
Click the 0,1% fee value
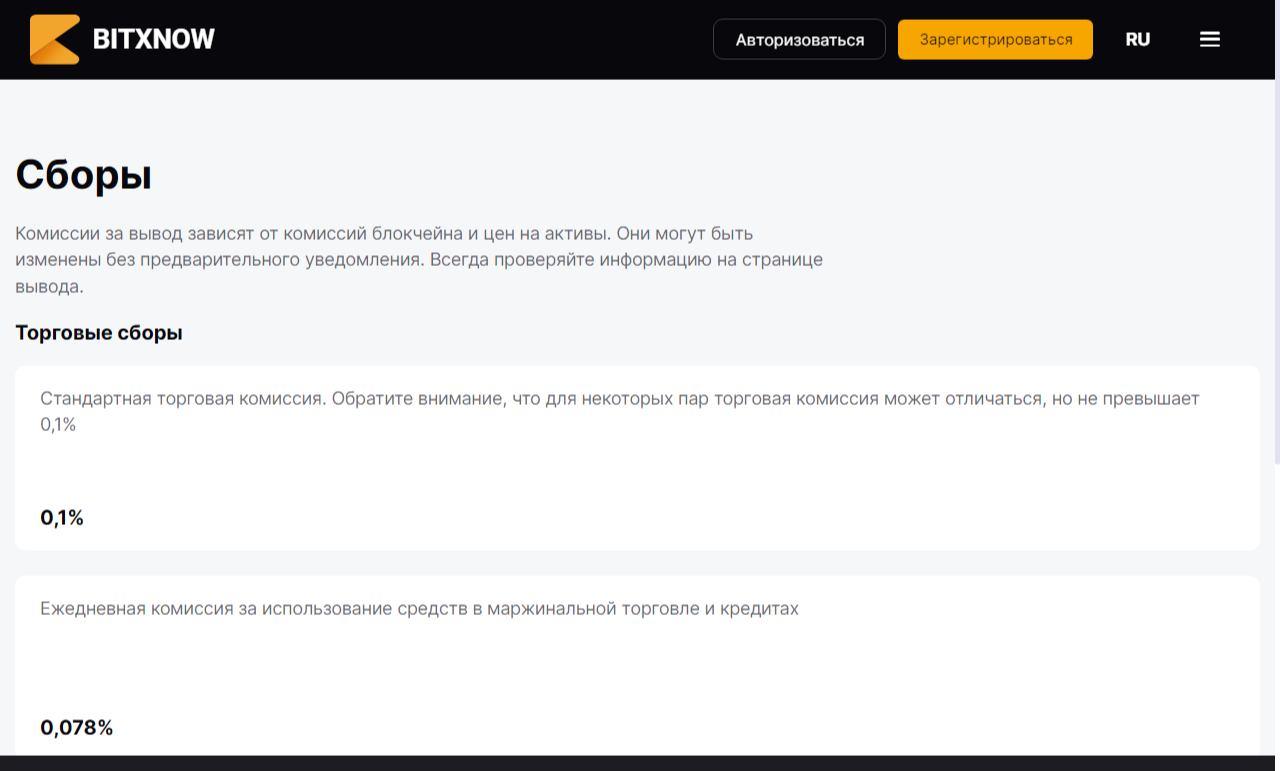click(62, 518)
